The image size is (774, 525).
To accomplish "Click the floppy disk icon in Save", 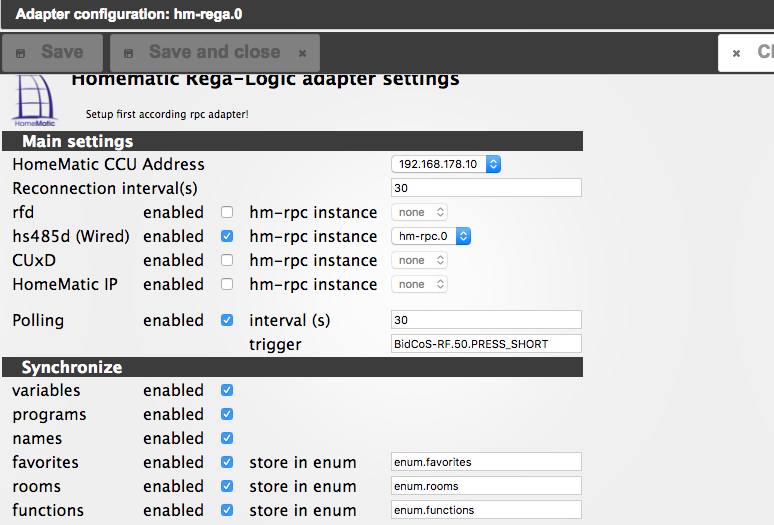I will pyautogui.click(x=20, y=53).
